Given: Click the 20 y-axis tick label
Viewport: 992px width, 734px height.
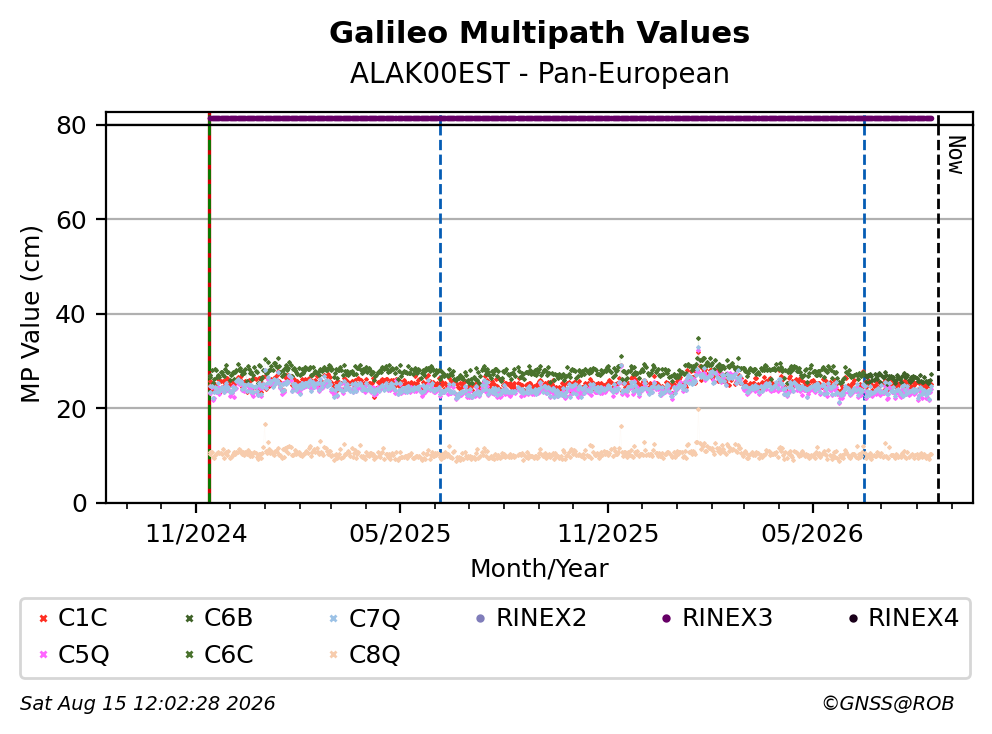Looking at the screenshot, I should [71, 409].
